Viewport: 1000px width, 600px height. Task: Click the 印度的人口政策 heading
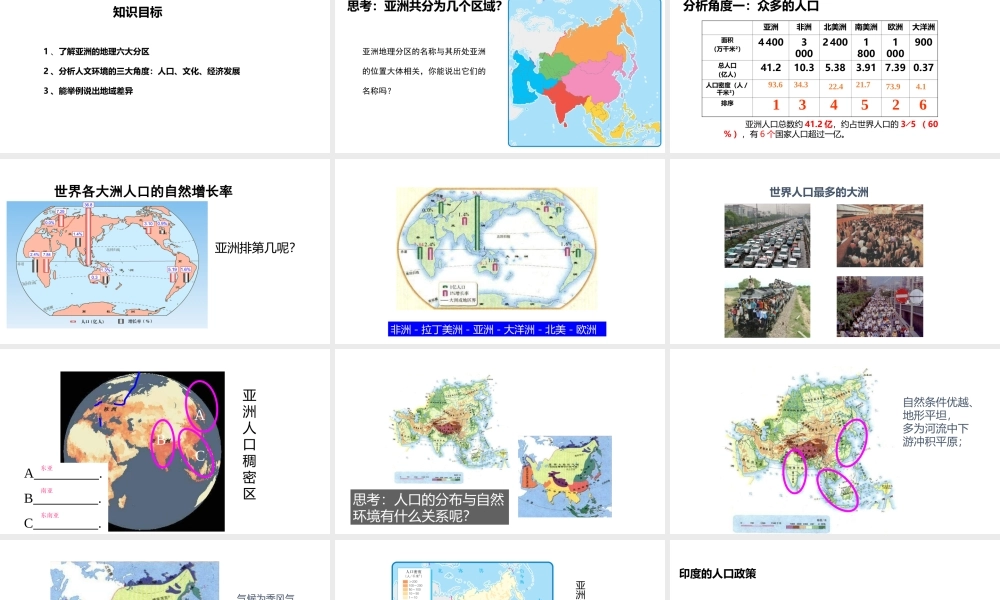[x=717, y=573]
